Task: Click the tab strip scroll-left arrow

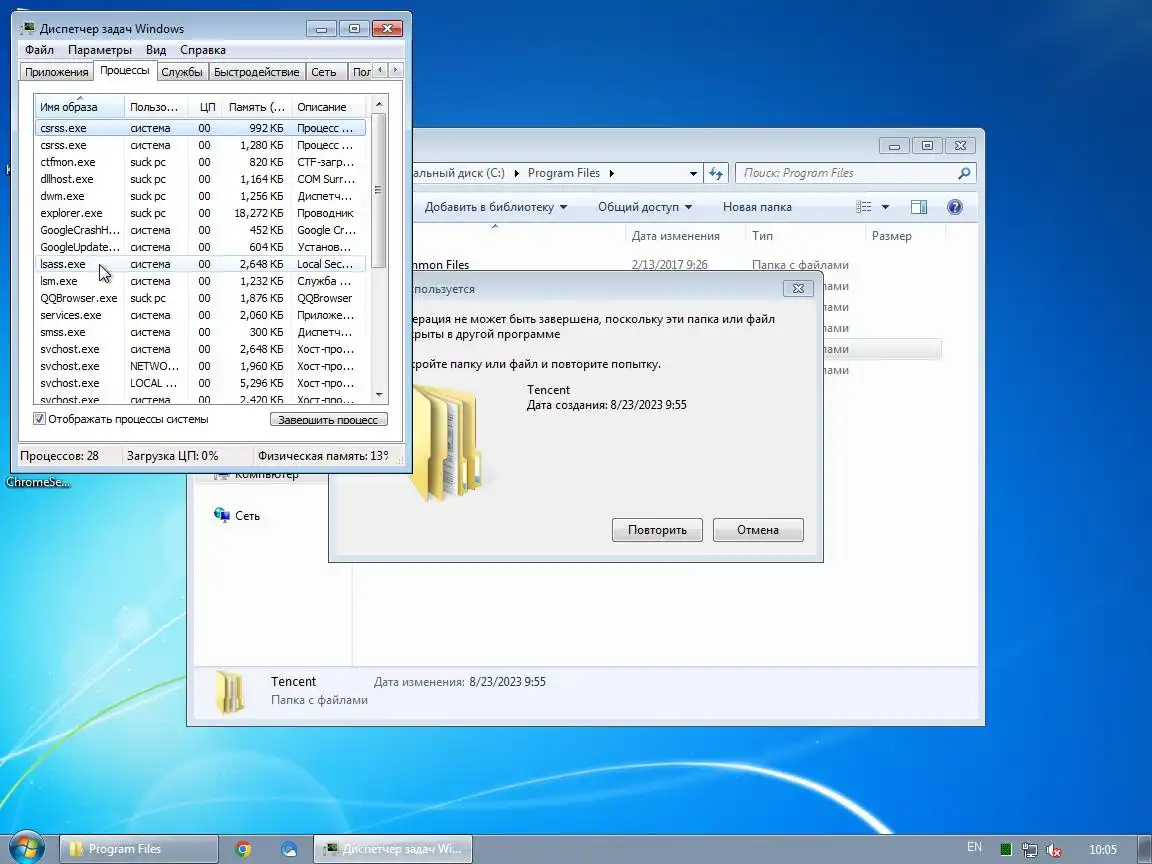Action: (380, 70)
